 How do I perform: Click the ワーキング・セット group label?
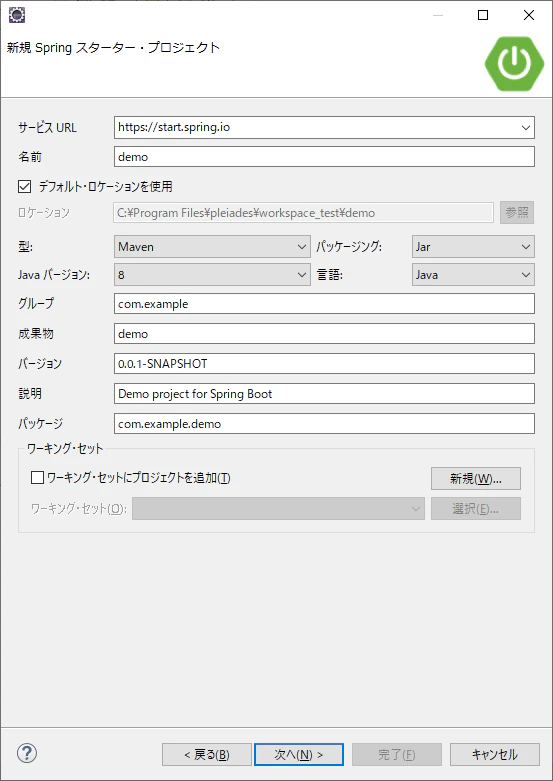coord(65,448)
